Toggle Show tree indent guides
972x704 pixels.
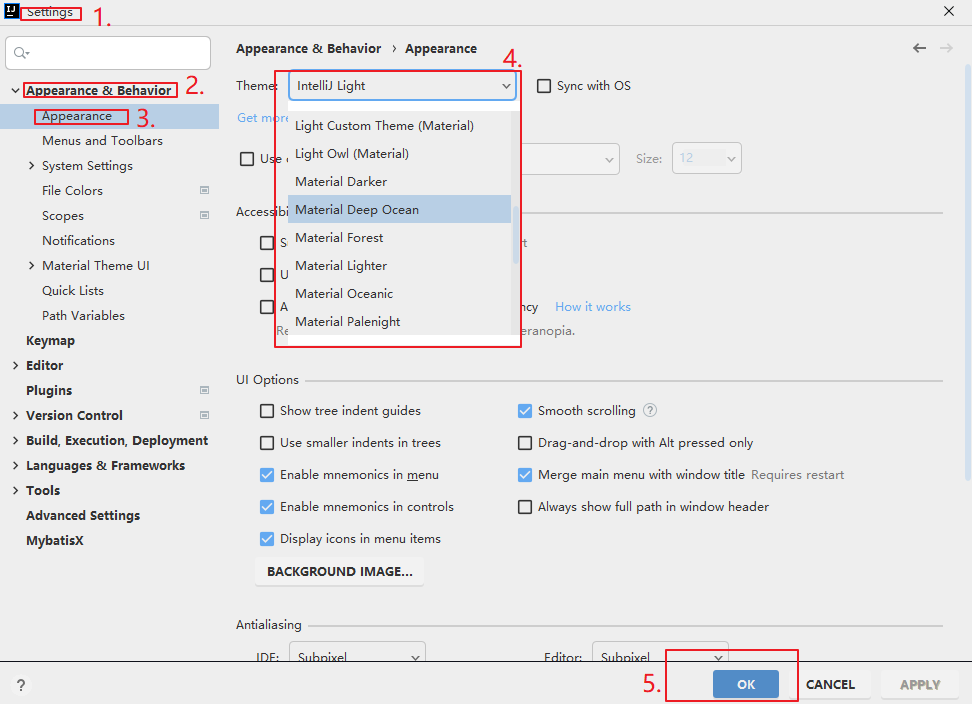coord(267,411)
